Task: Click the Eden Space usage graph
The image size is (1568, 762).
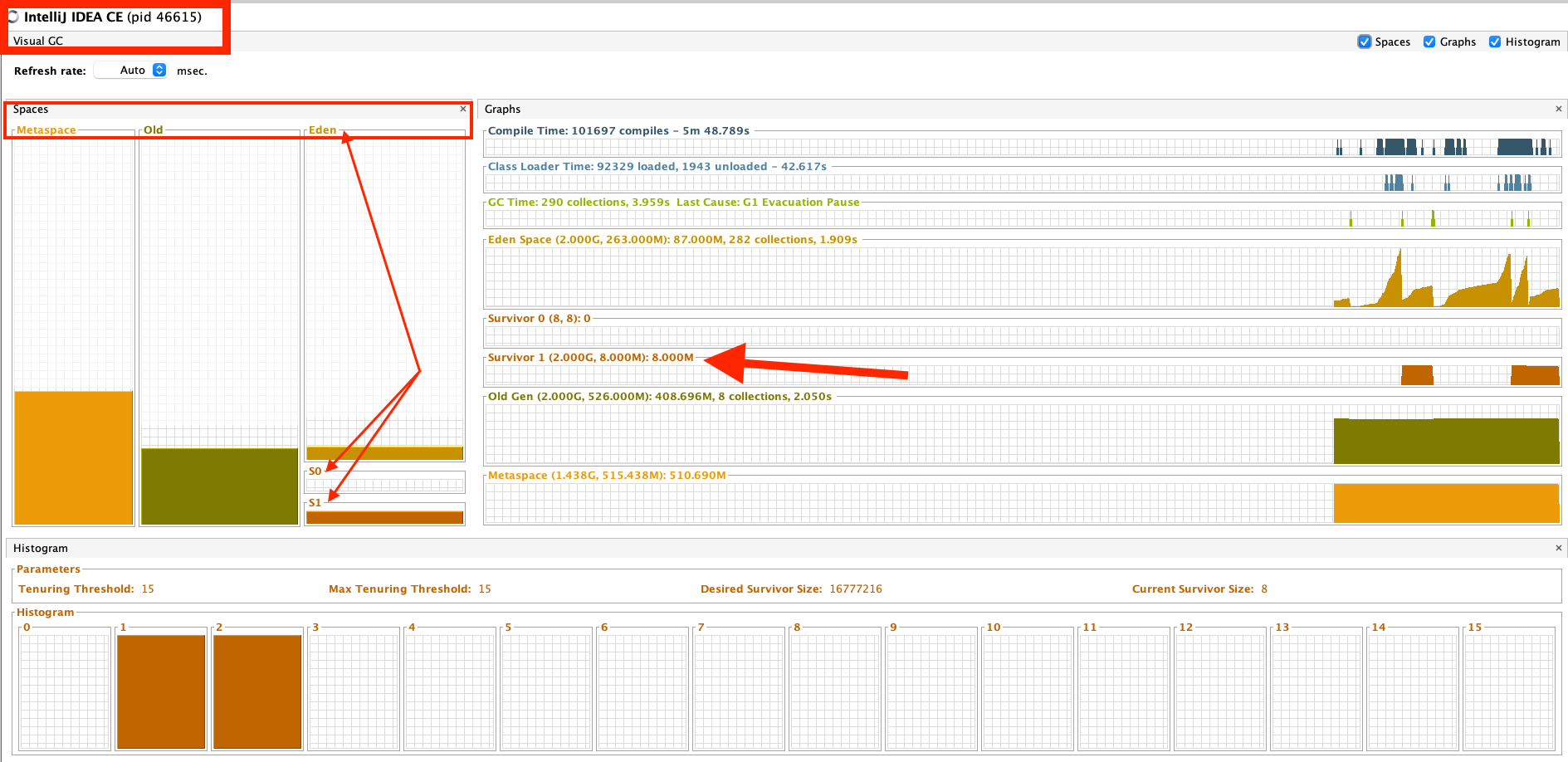Action: tap(1022, 276)
